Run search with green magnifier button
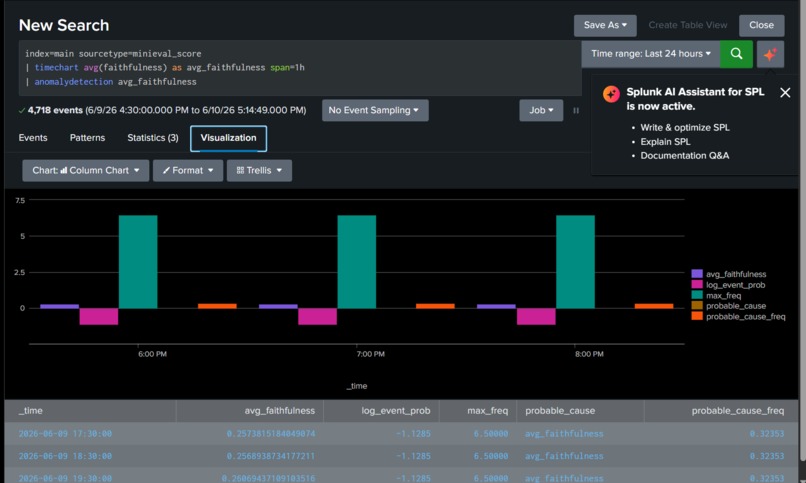Image resolution: width=806 pixels, height=483 pixels. coord(736,54)
